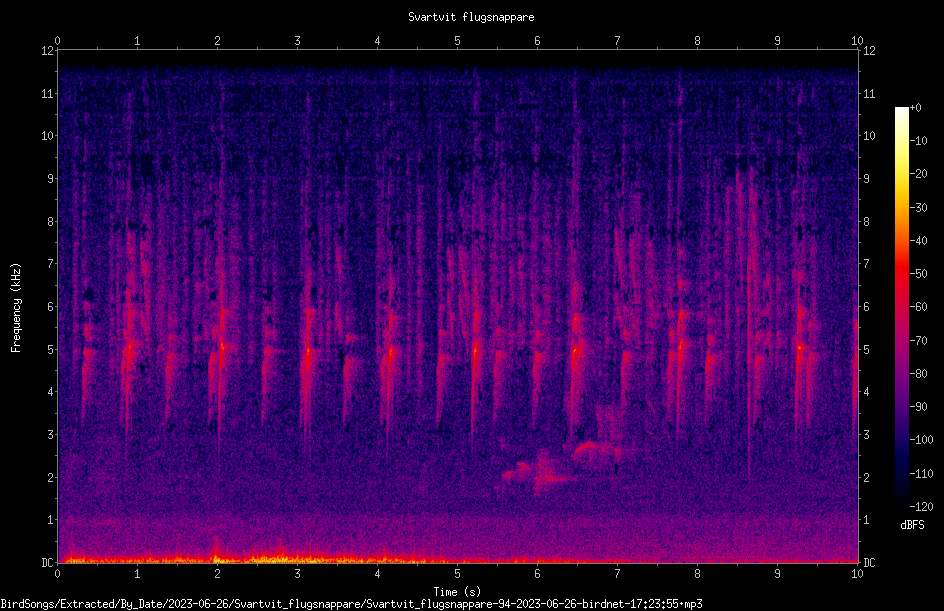Click the '-60' color scale label

919,307
